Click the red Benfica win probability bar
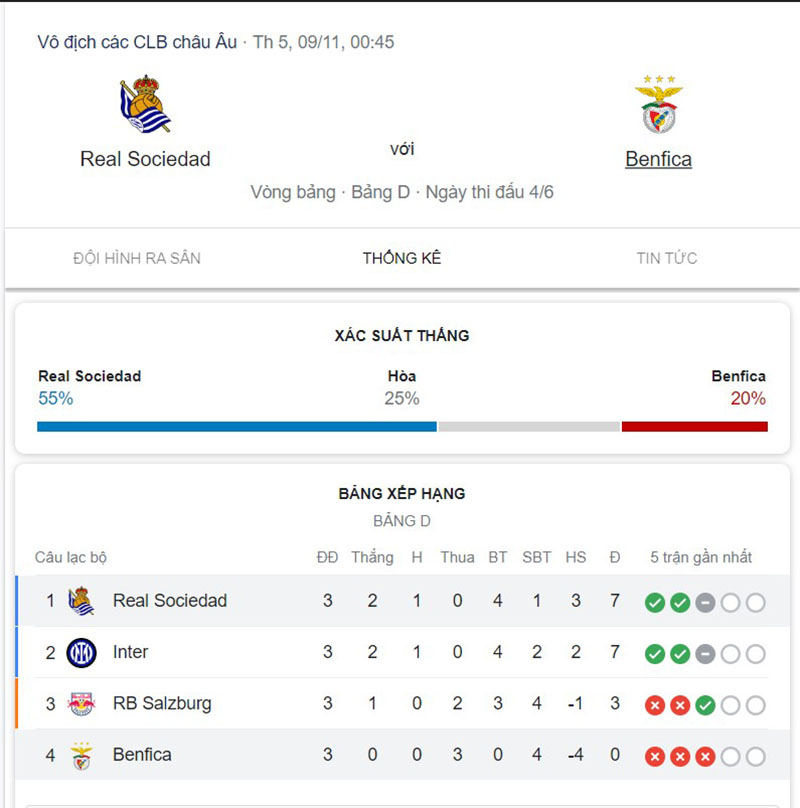 click(694, 426)
